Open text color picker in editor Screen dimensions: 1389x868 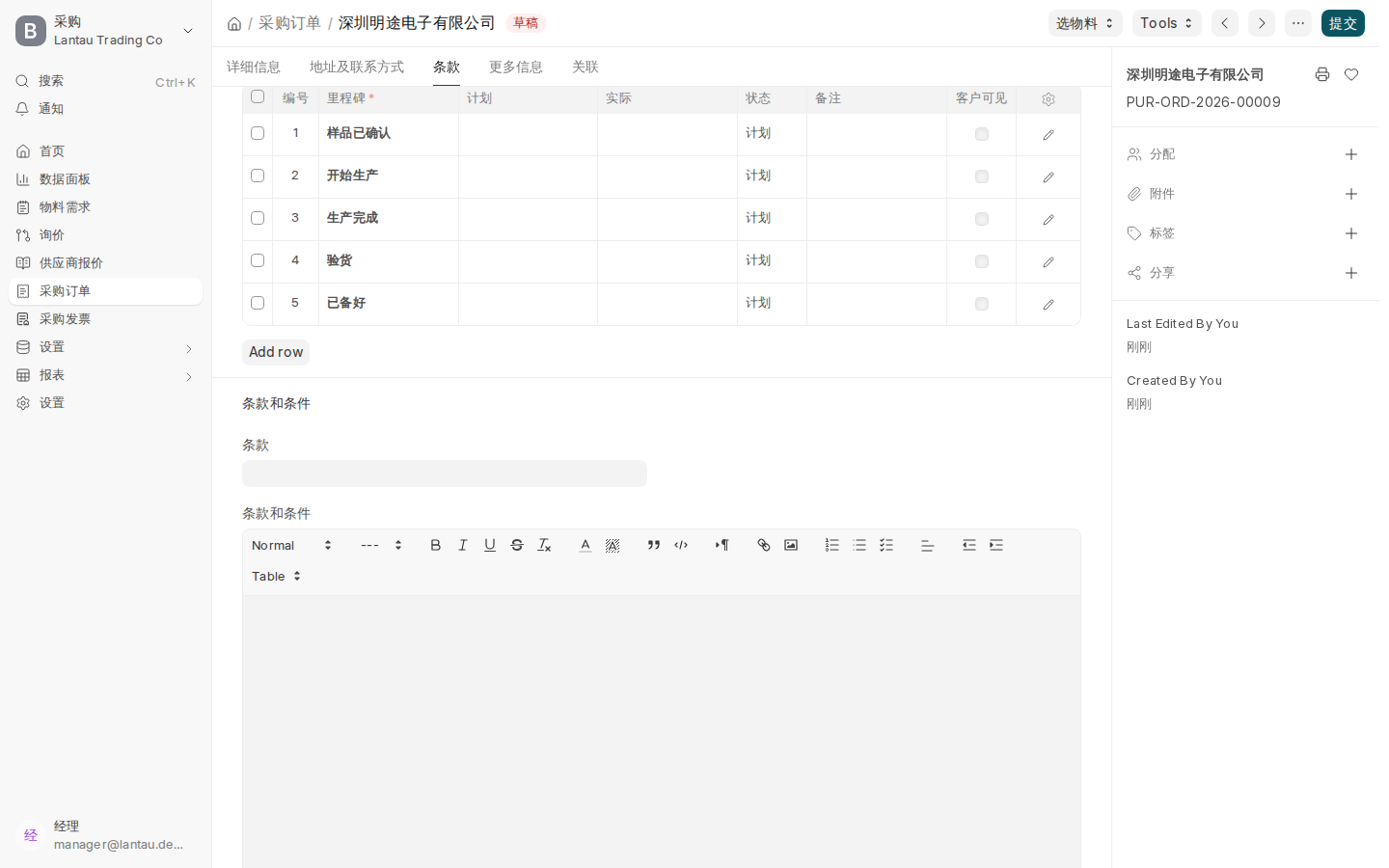pyautogui.click(x=585, y=545)
